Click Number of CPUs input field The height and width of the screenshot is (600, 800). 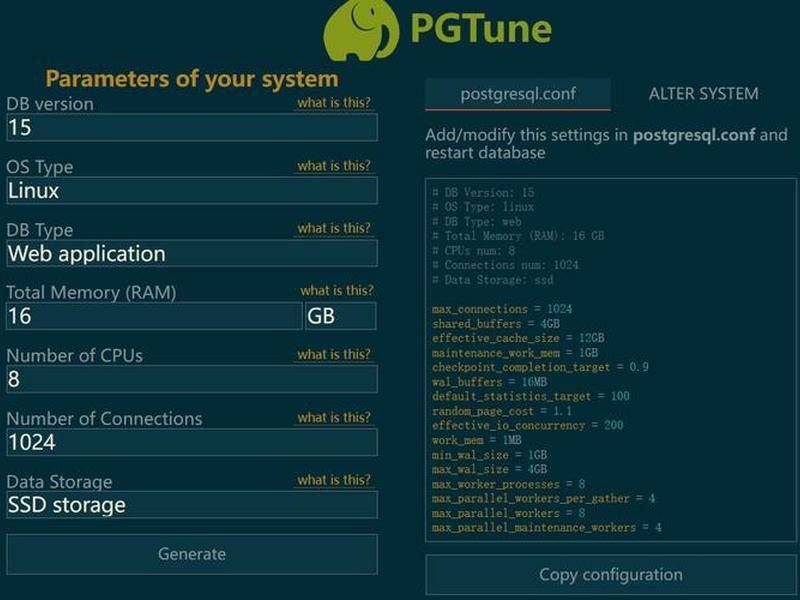click(192, 379)
